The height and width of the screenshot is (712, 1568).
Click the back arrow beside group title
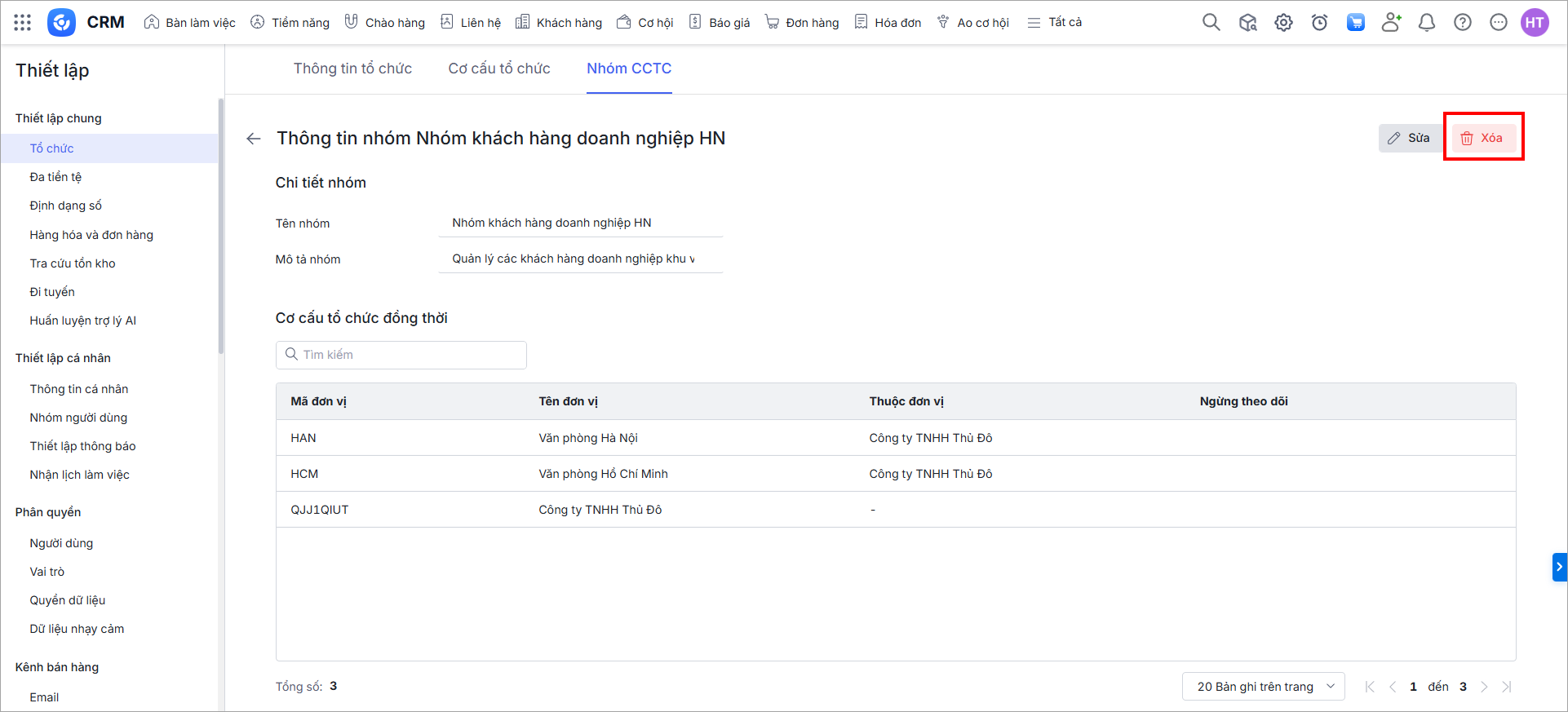[x=254, y=139]
